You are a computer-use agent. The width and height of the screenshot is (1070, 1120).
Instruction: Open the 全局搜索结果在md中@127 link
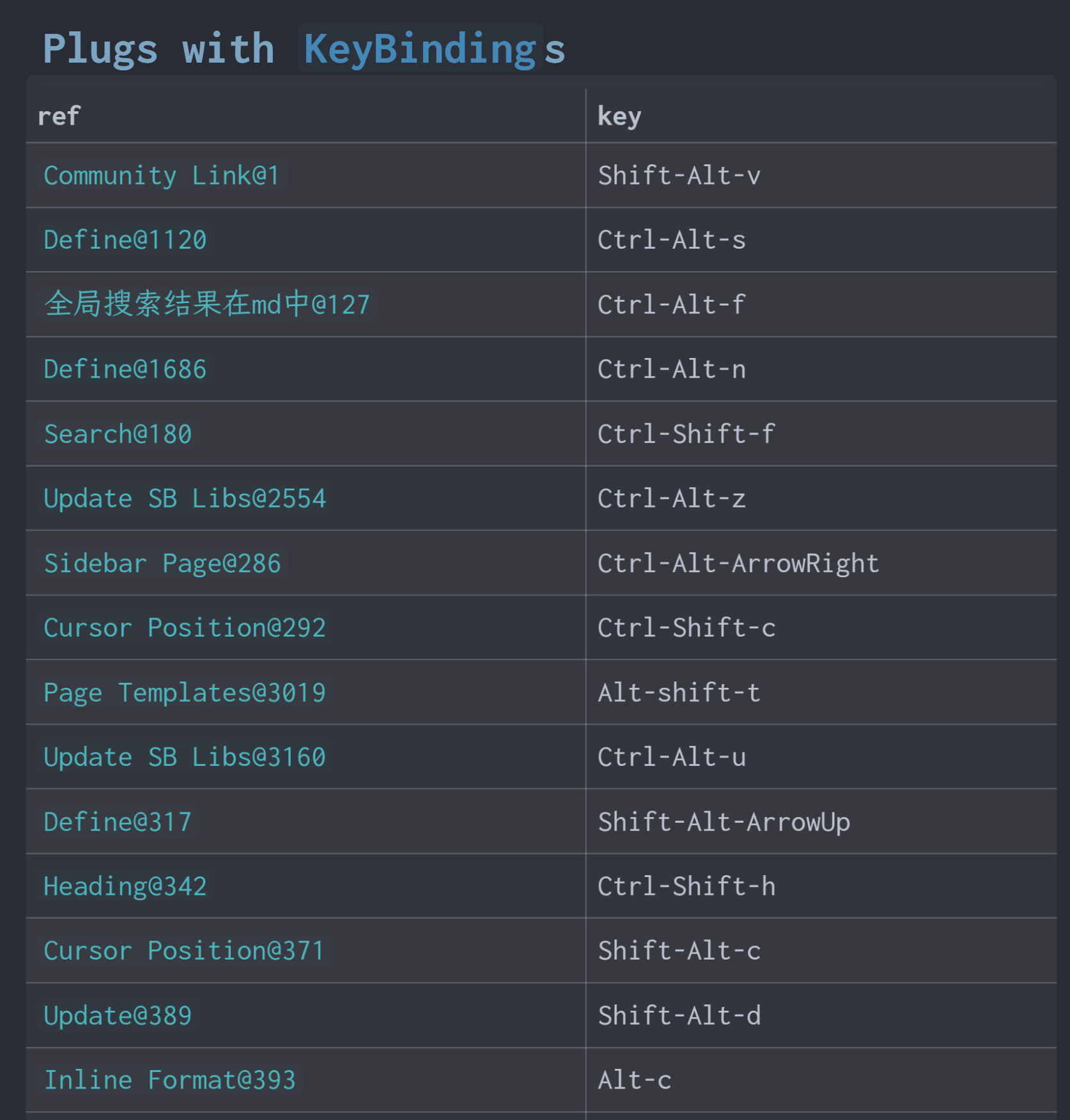(x=207, y=304)
